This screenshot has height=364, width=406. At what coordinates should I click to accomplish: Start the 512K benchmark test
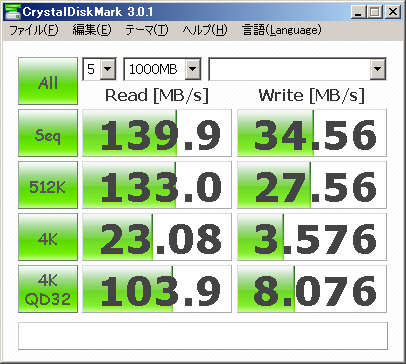48,185
